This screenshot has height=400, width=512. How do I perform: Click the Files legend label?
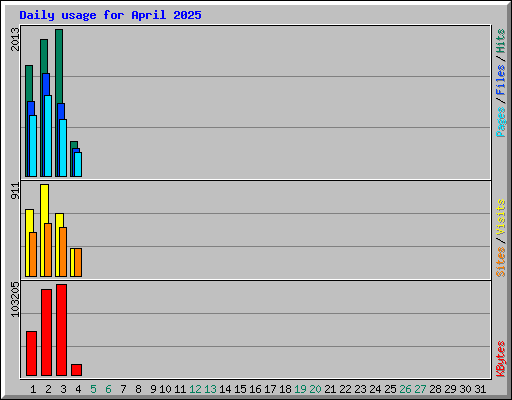(x=501, y=79)
